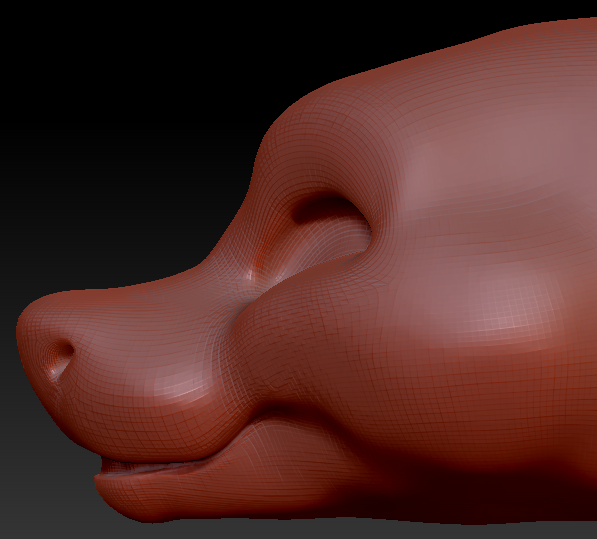This screenshot has height=539, width=597.
Task: Click the nostril on the sculpted snout
Action: (59, 359)
